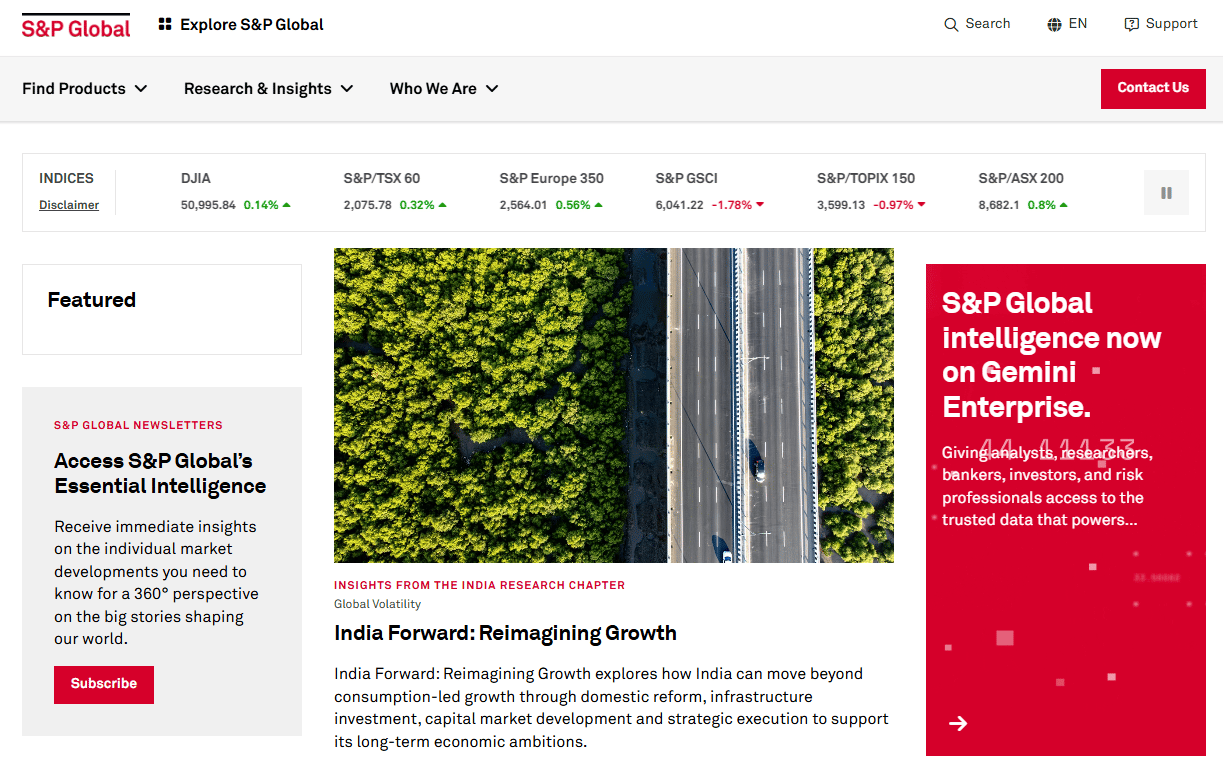This screenshot has height=766, width=1223.
Task: Open the indices Disclaimer link
Action: point(69,205)
